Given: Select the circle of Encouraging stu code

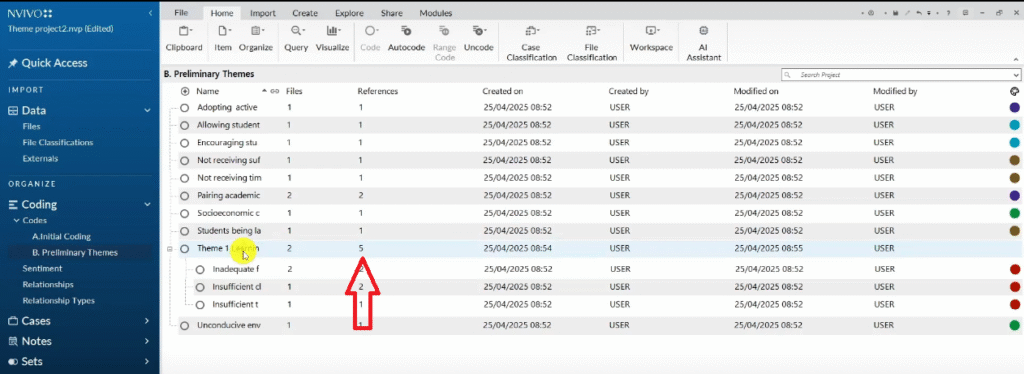Looking at the screenshot, I should pyautogui.click(x=185, y=143).
